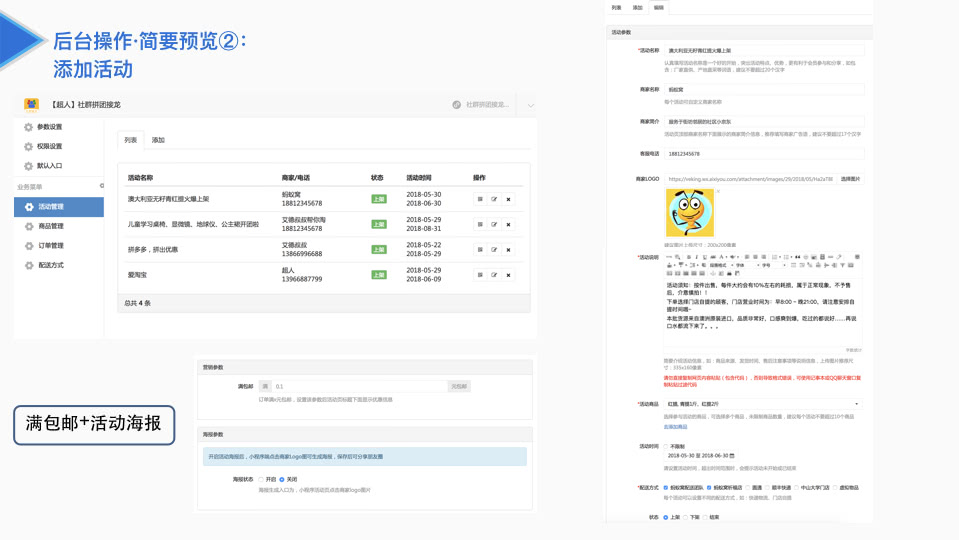Toggle the 不限制 activity time checkbox

click(666, 446)
